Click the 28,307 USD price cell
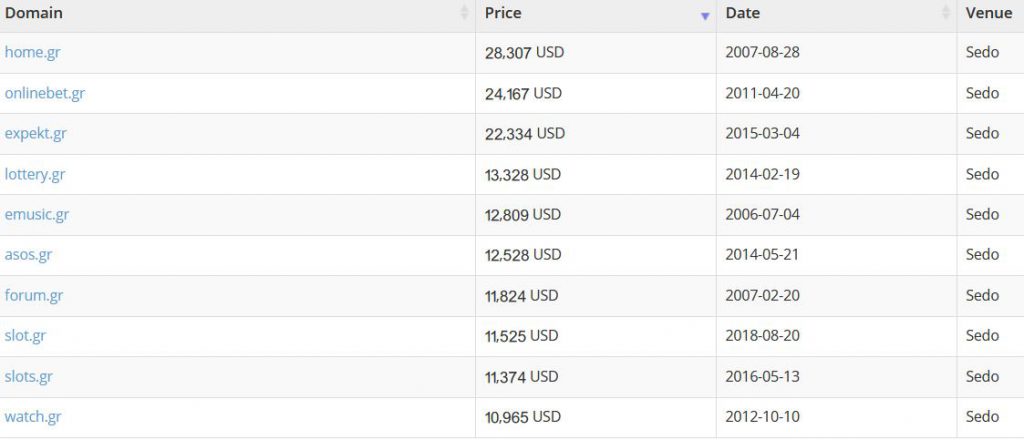The image size is (1024, 440). coord(524,52)
